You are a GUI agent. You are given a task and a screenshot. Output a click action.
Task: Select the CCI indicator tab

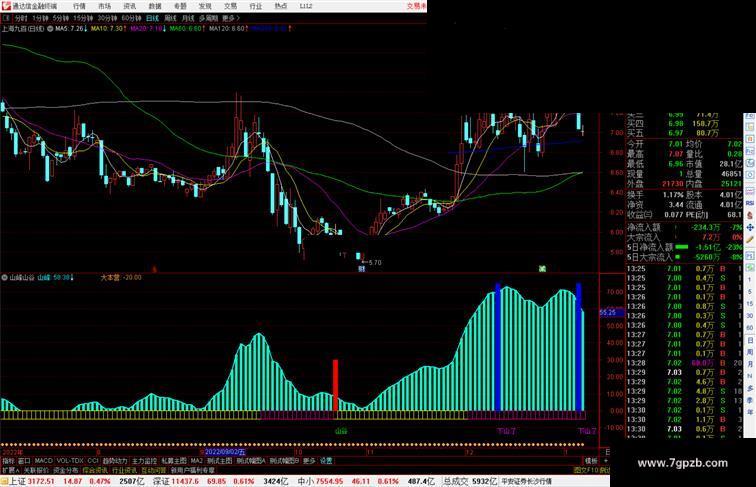[x=93, y=461]
